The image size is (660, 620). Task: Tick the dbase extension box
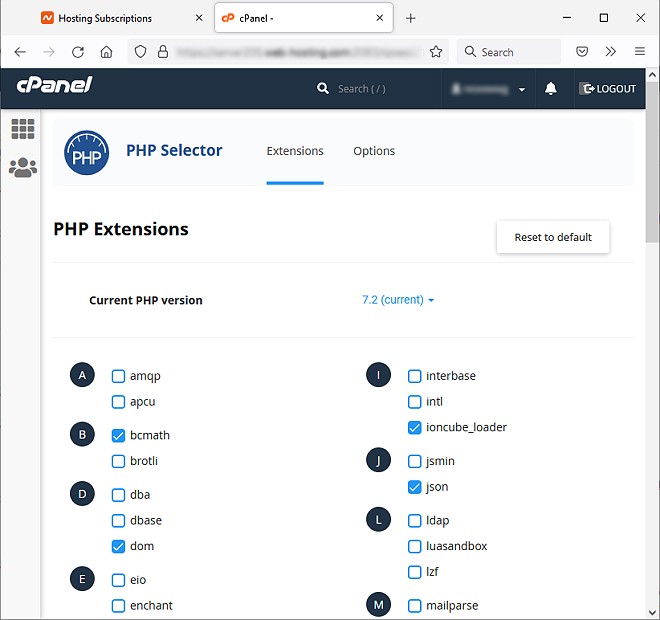click(118, 521)
